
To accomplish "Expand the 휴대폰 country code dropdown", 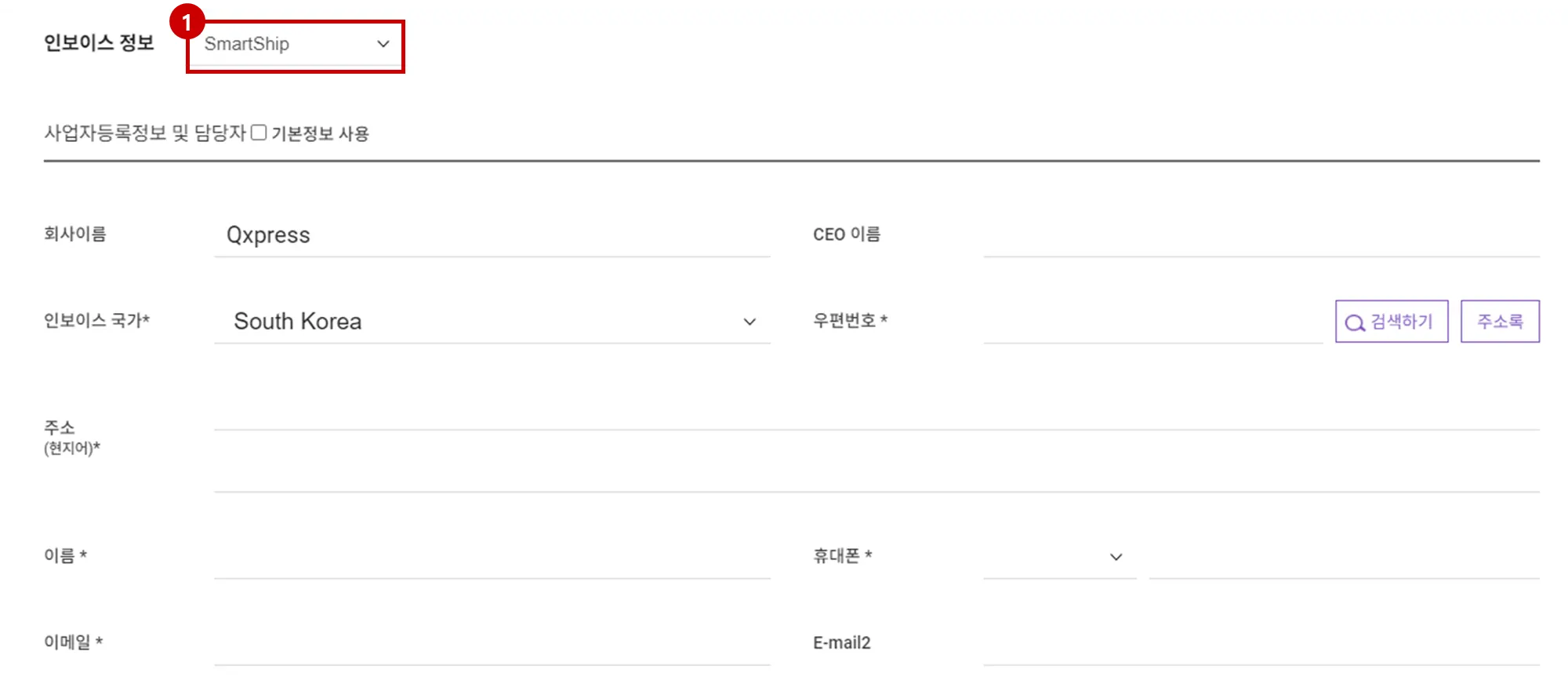I will pyautogui.click(x=1059, y=558).
